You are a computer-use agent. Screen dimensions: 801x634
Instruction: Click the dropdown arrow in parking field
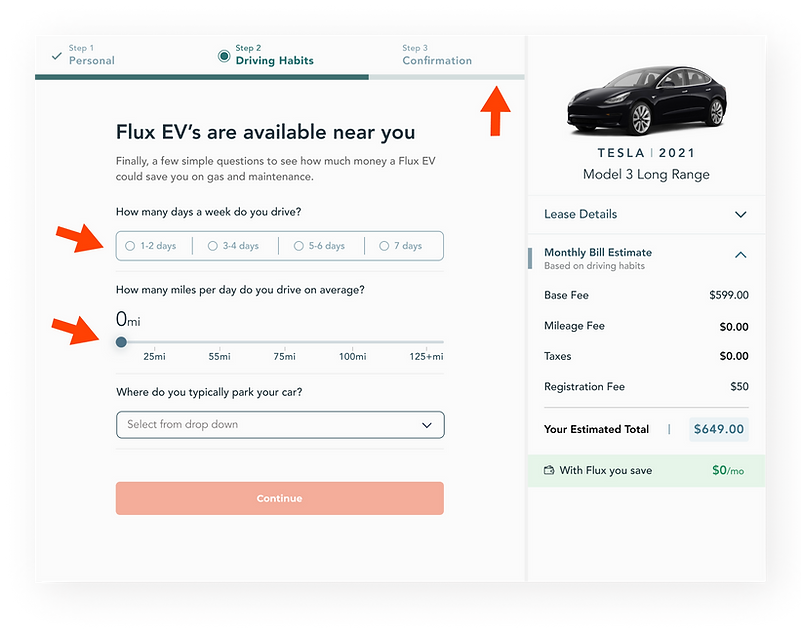[427, 425]
